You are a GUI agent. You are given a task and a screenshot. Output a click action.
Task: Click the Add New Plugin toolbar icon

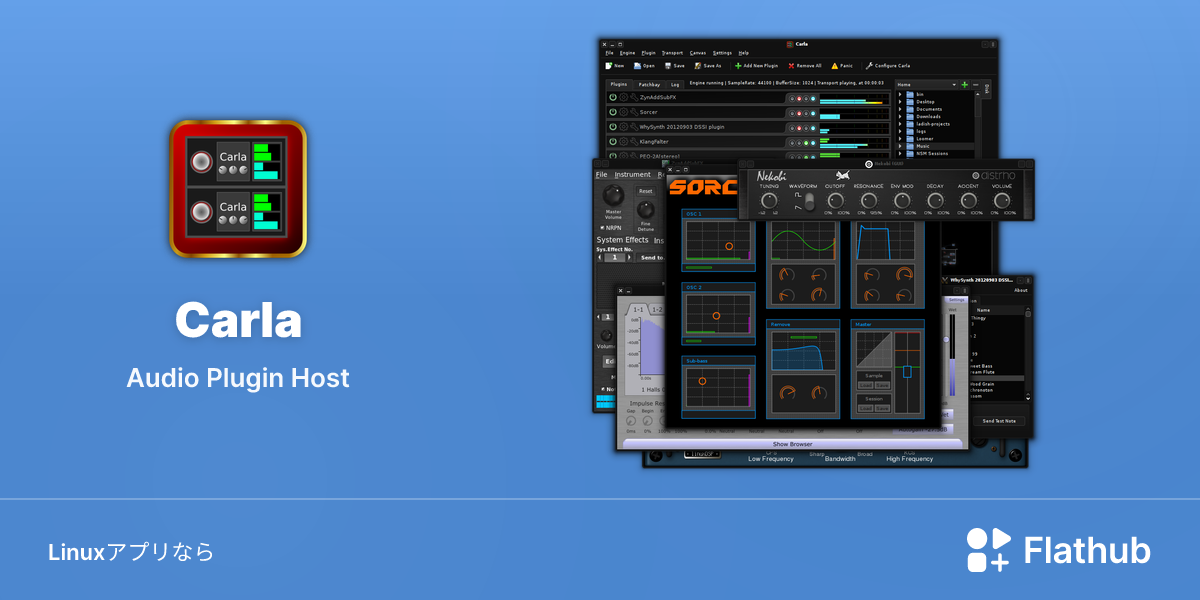pyautogui.click(x=738, y=66)
